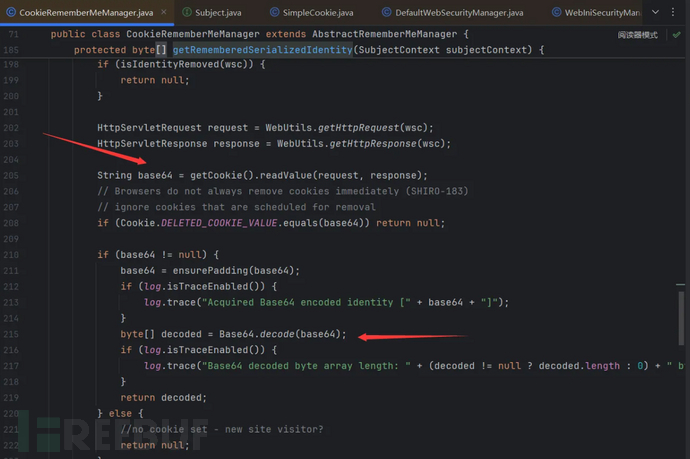Click the CookieRememberMeManager.java tab file icon

[x=11, y=12]
